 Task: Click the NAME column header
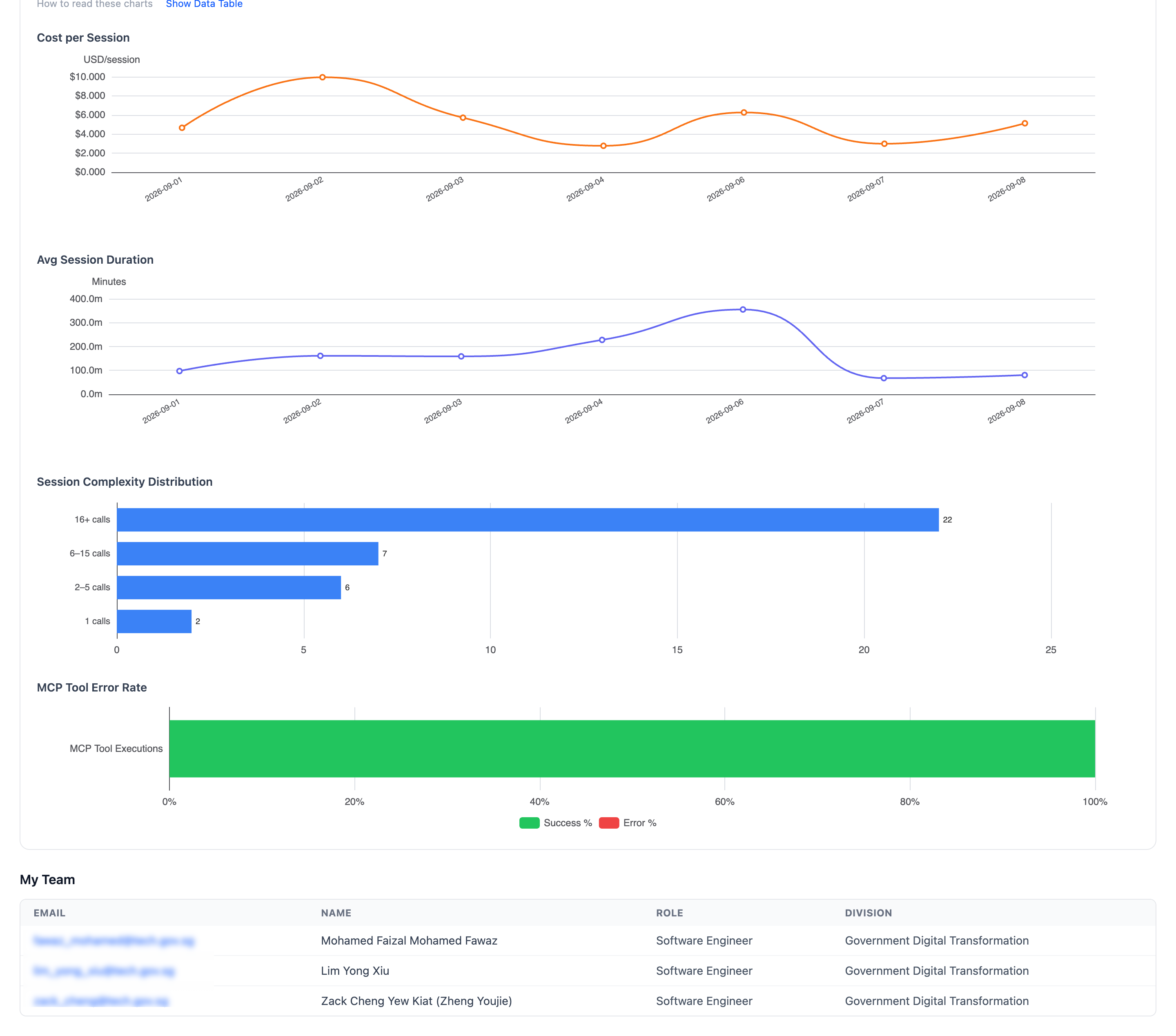click(336, 914)
